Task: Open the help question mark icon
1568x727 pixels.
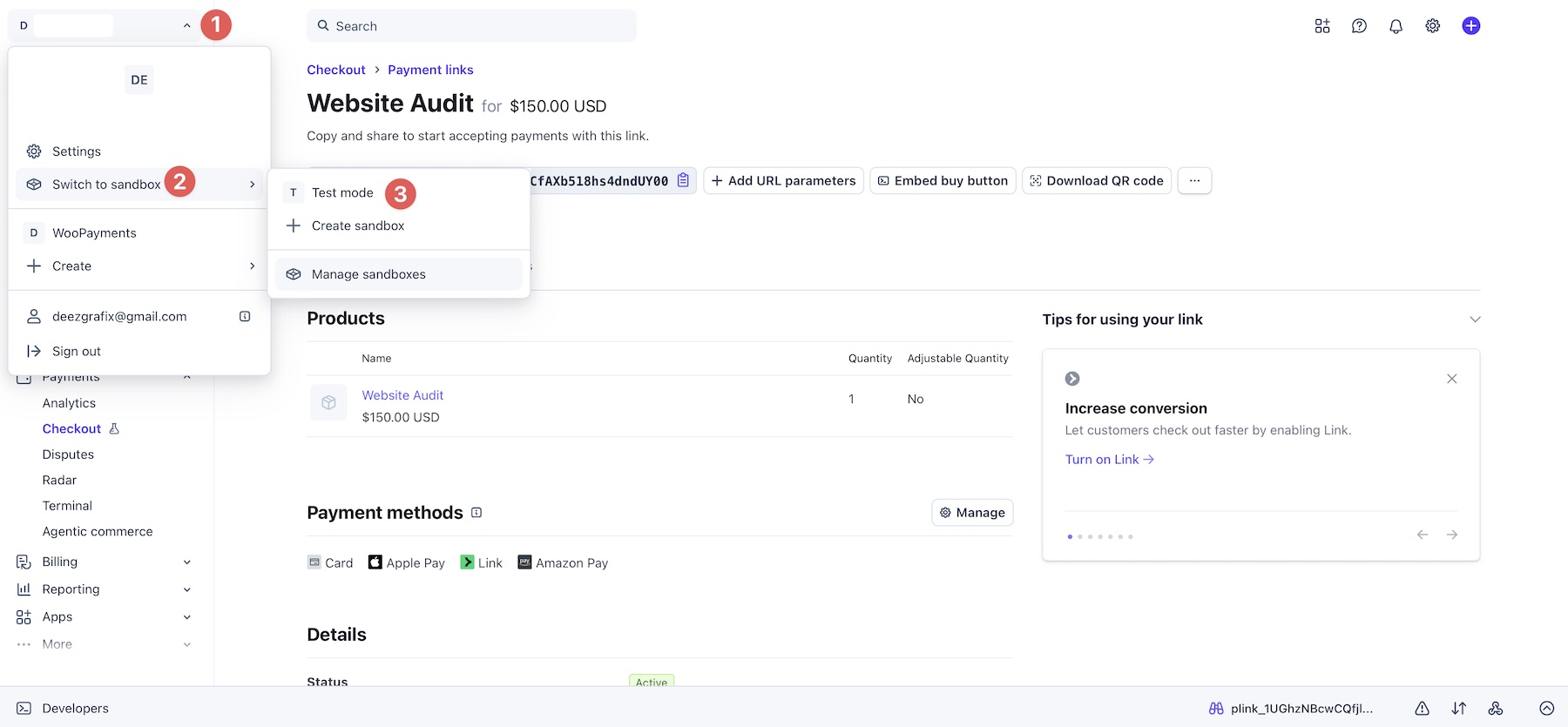Action: [1359, 26]
